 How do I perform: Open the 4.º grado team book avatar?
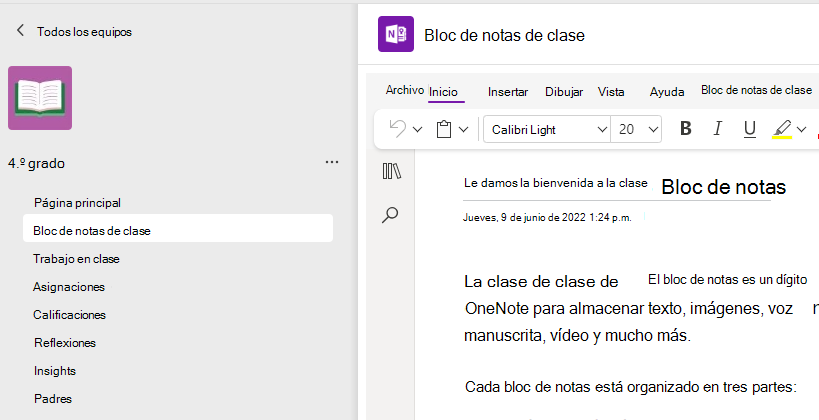coord(40,98)
